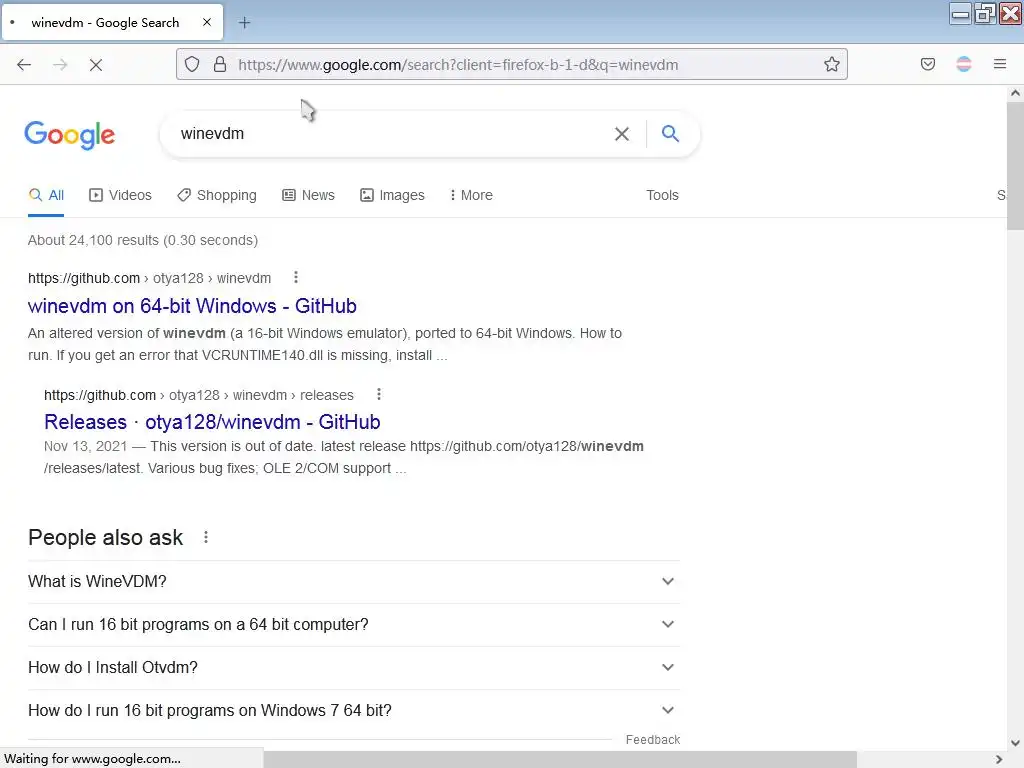Open a new tab with the plus button
Viewport: 1024px width, 768px height.
[x=244, y=23]
